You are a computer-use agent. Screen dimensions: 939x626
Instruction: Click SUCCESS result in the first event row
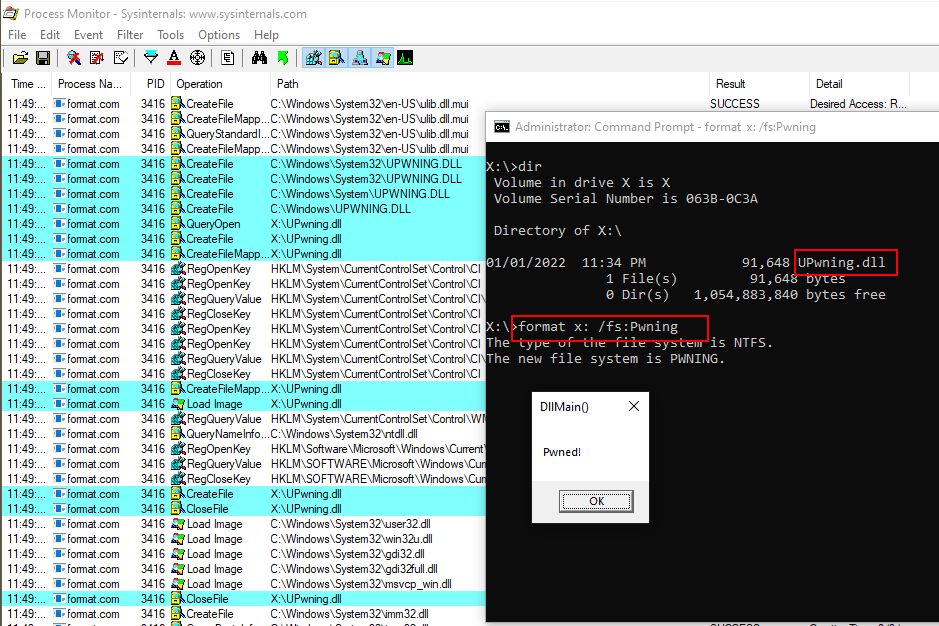tap(735, 104)
